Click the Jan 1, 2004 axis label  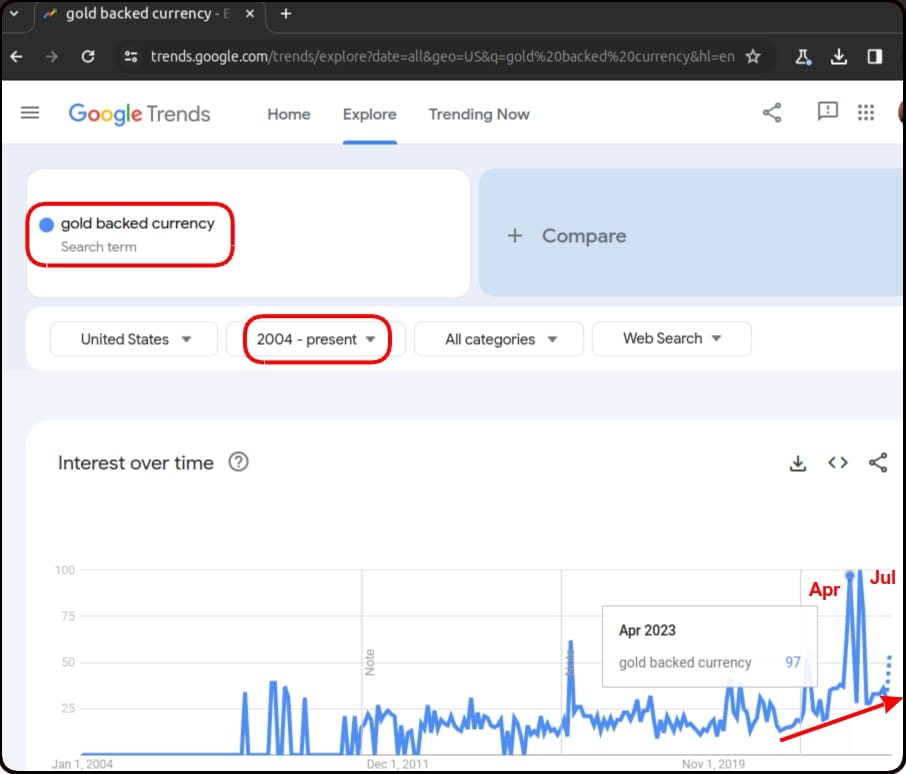coord(82,764)
